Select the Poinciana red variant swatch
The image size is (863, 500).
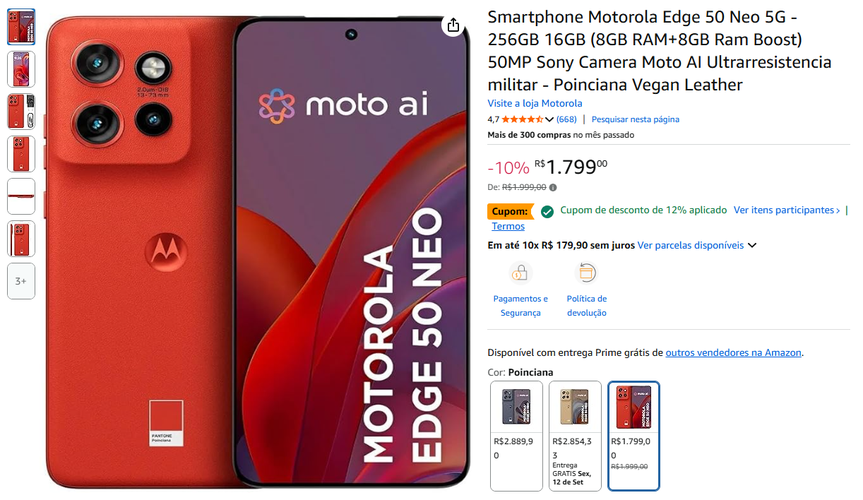633,436
